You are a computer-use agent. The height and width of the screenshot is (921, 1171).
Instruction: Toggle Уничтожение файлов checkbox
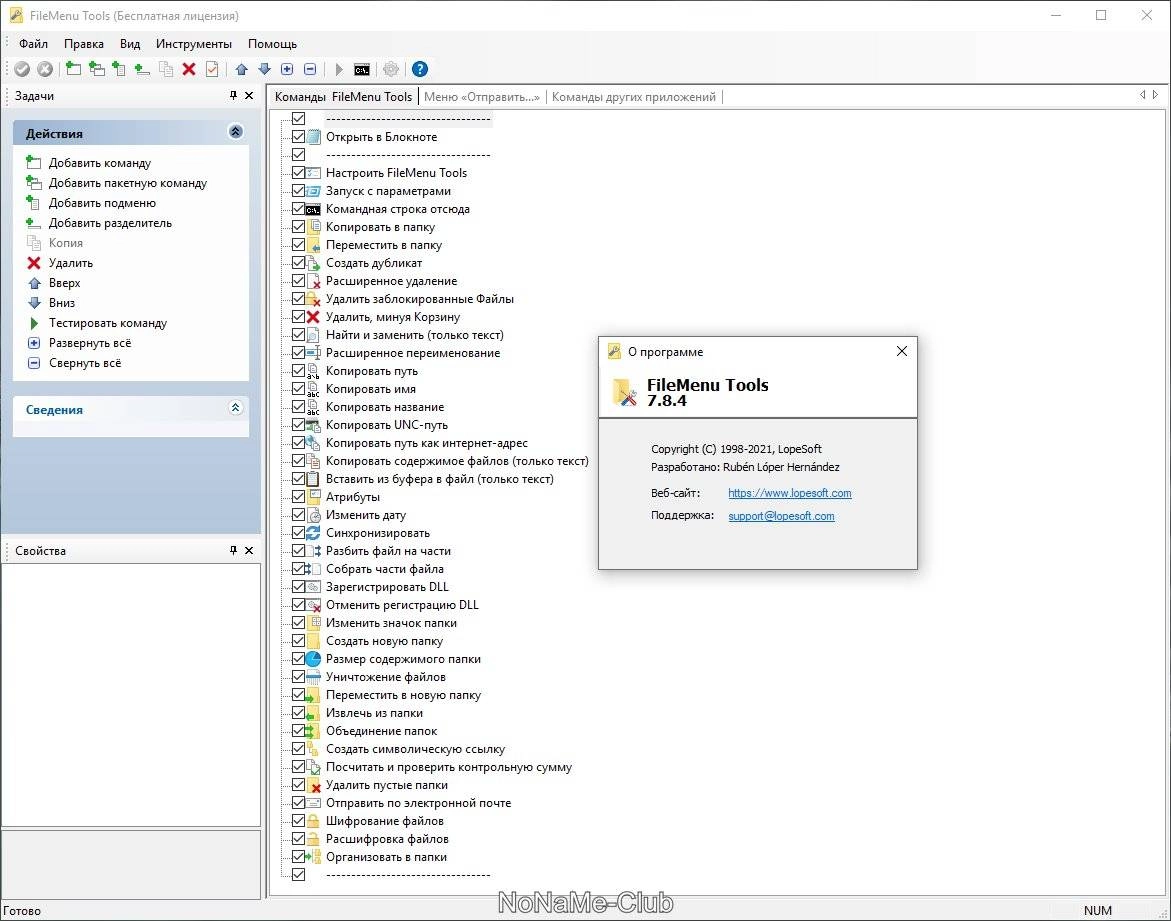click(298, 677)
